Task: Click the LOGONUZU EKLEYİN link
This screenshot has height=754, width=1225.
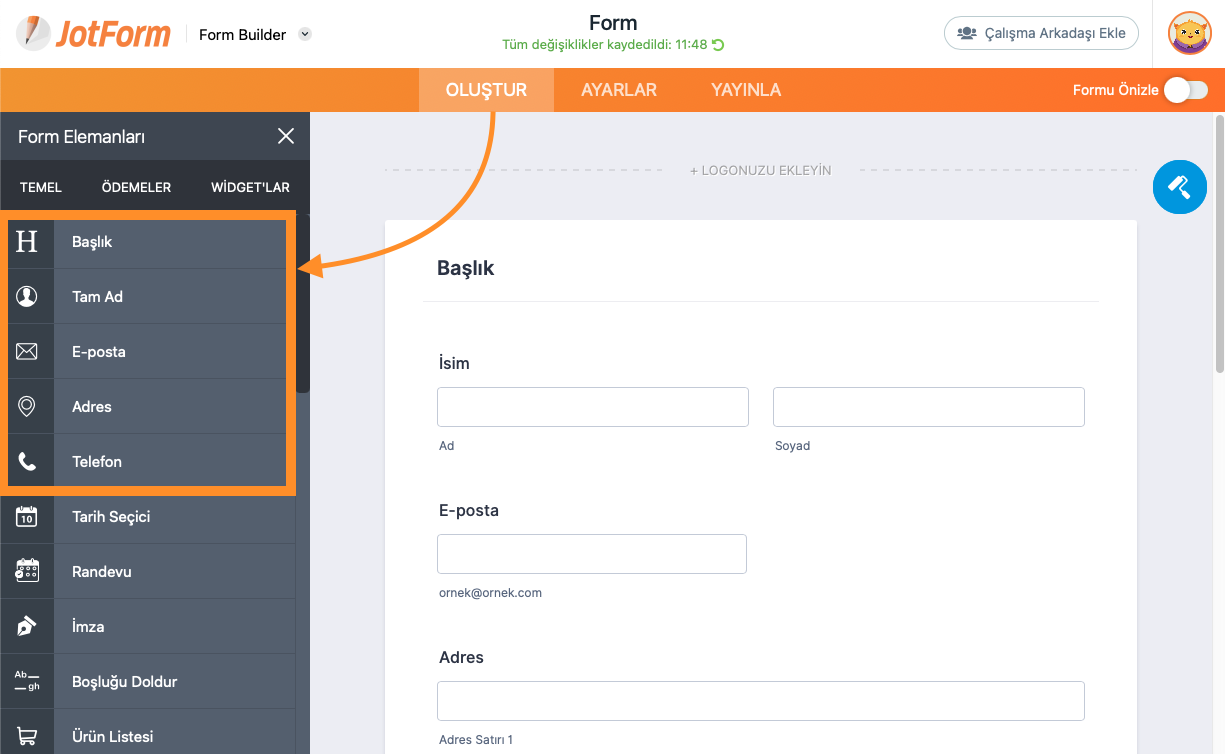Action: [760, 171]
